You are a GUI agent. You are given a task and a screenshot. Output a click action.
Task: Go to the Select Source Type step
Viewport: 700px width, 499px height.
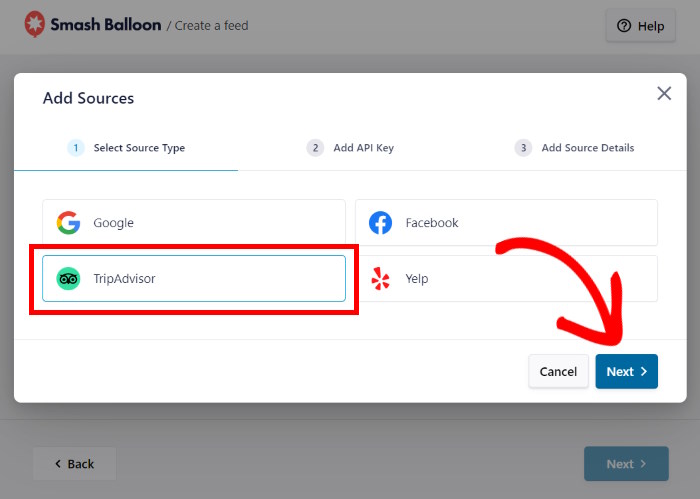coord(139,148)
